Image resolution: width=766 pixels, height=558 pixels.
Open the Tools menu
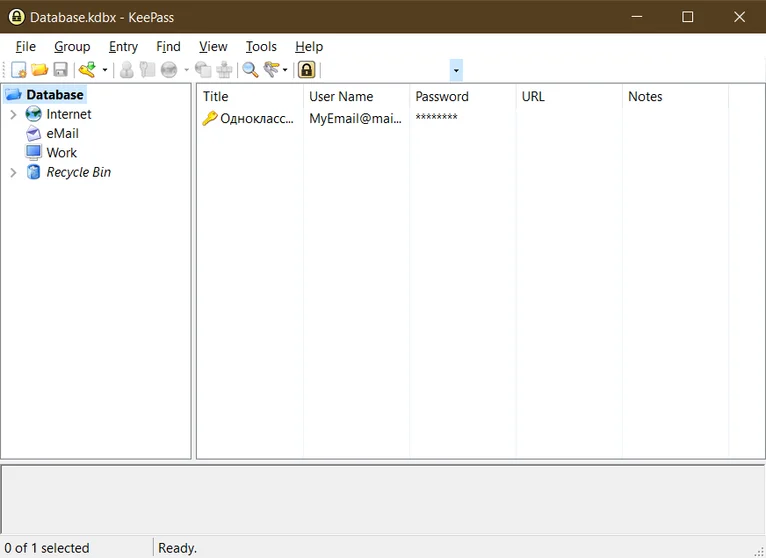coord(261,47)
